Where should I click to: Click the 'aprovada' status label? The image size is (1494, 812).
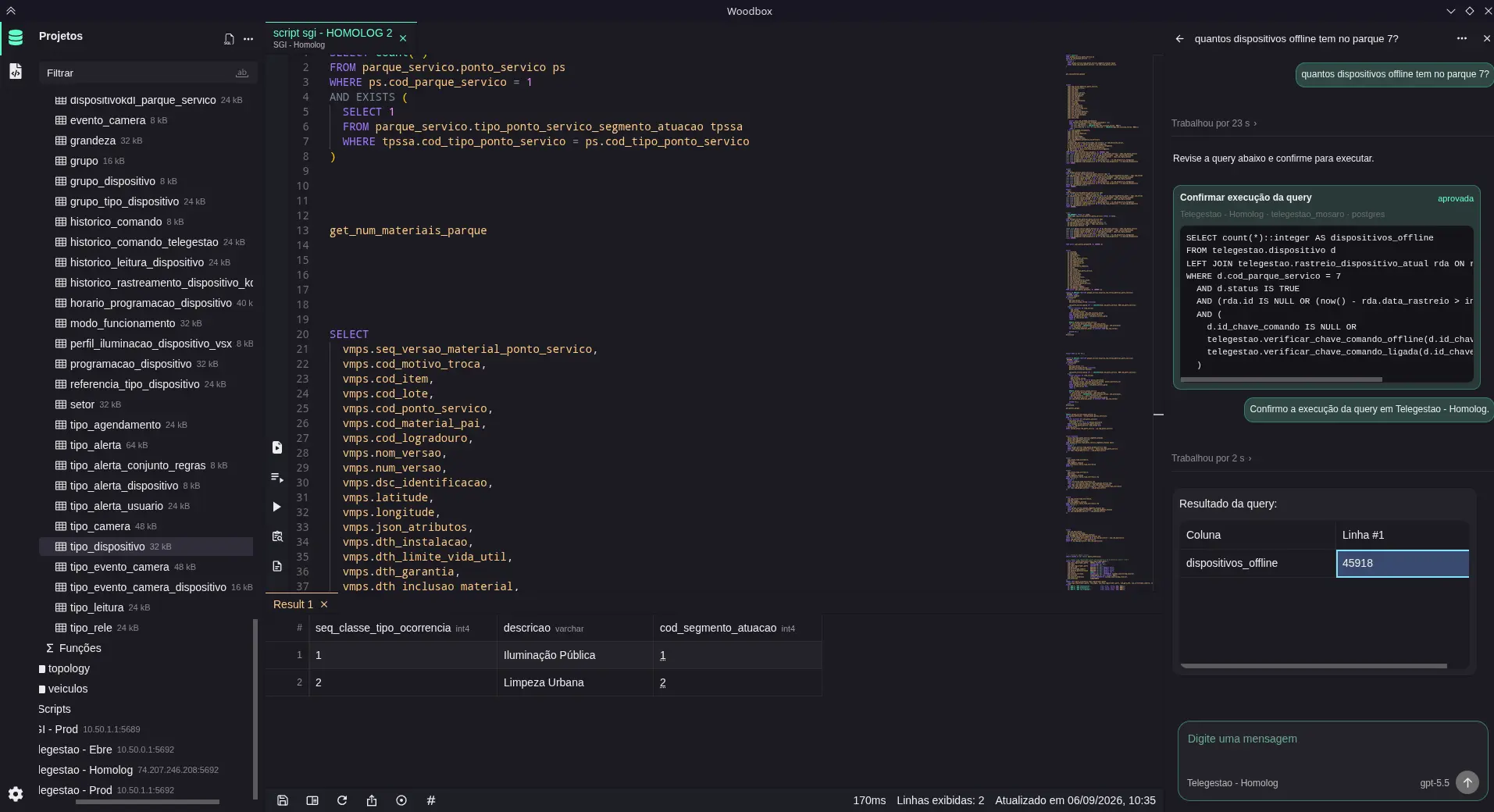point(1455,198)
